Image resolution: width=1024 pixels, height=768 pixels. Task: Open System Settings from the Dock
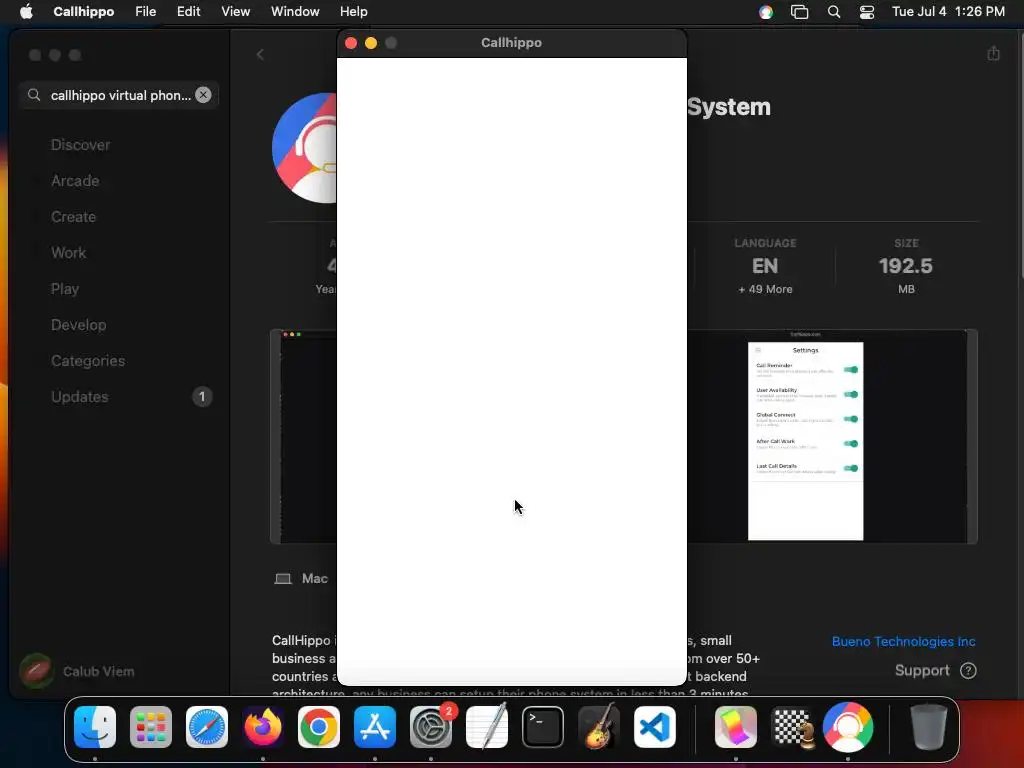point(431,727)
